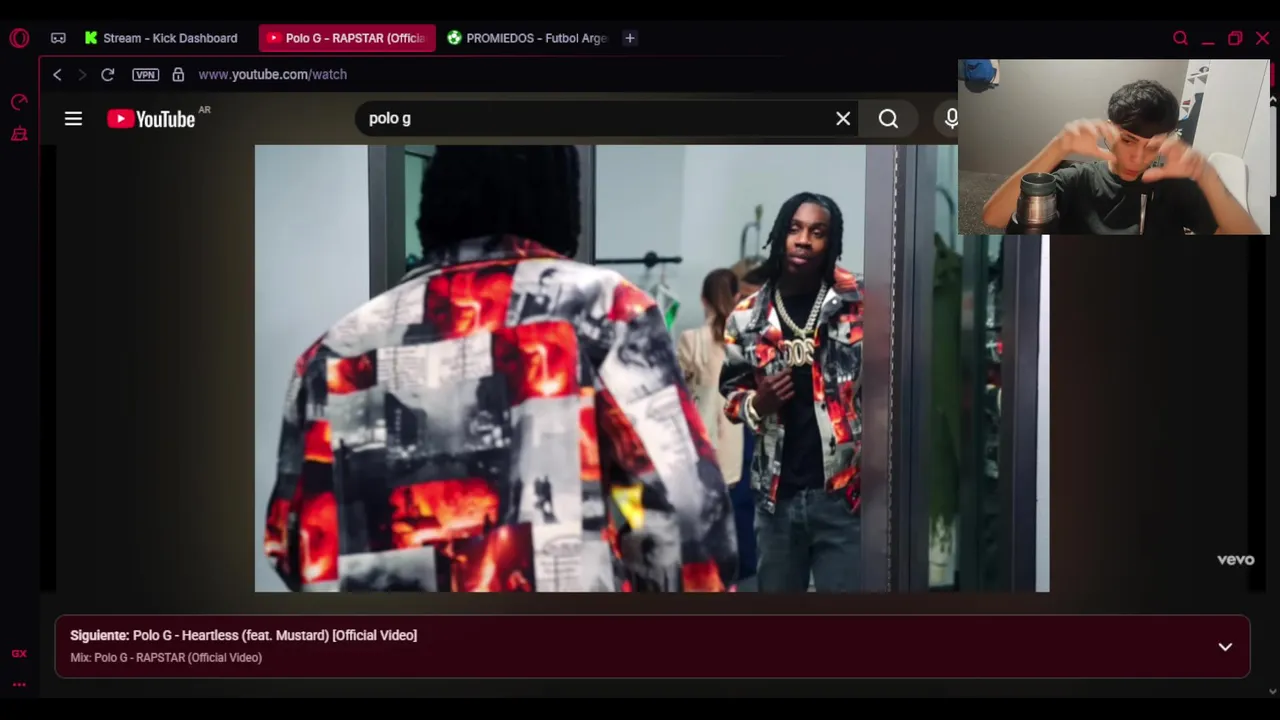
Task: Go forward to next page
Action: click(x=82, y=74)
